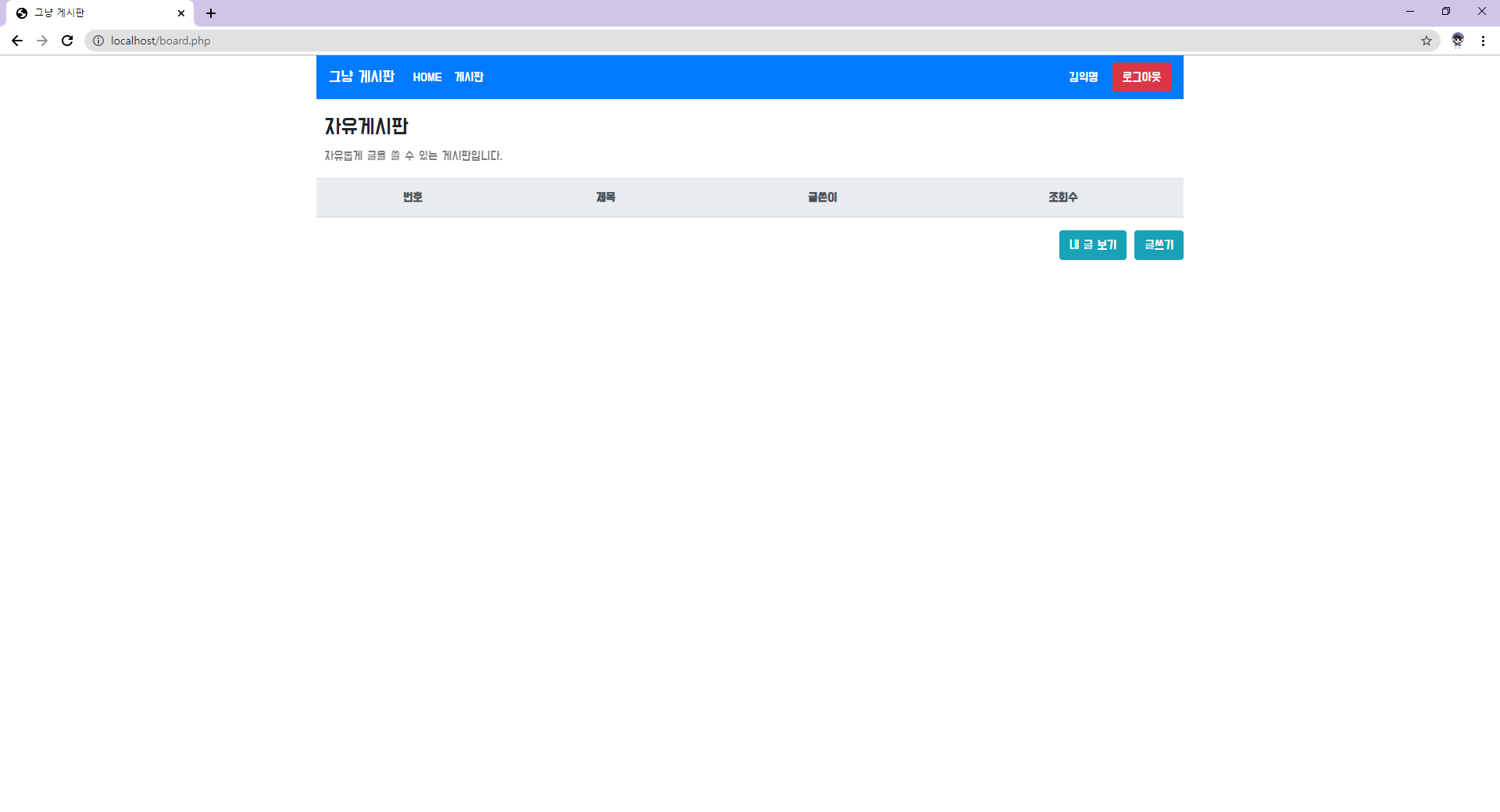Click the 조회수 column header
Image resolution: width=1500 pixels, height=812 pixels.
[1062, 198]
